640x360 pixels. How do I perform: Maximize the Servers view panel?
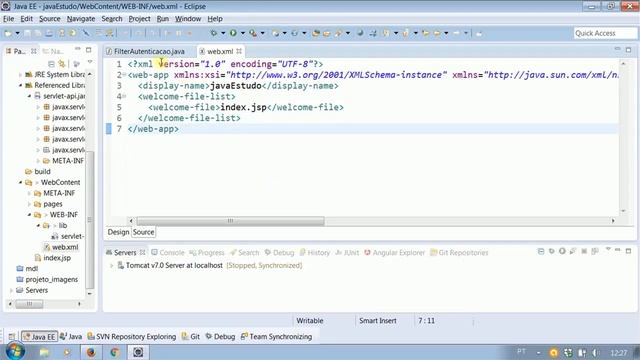tap(629, 251)
